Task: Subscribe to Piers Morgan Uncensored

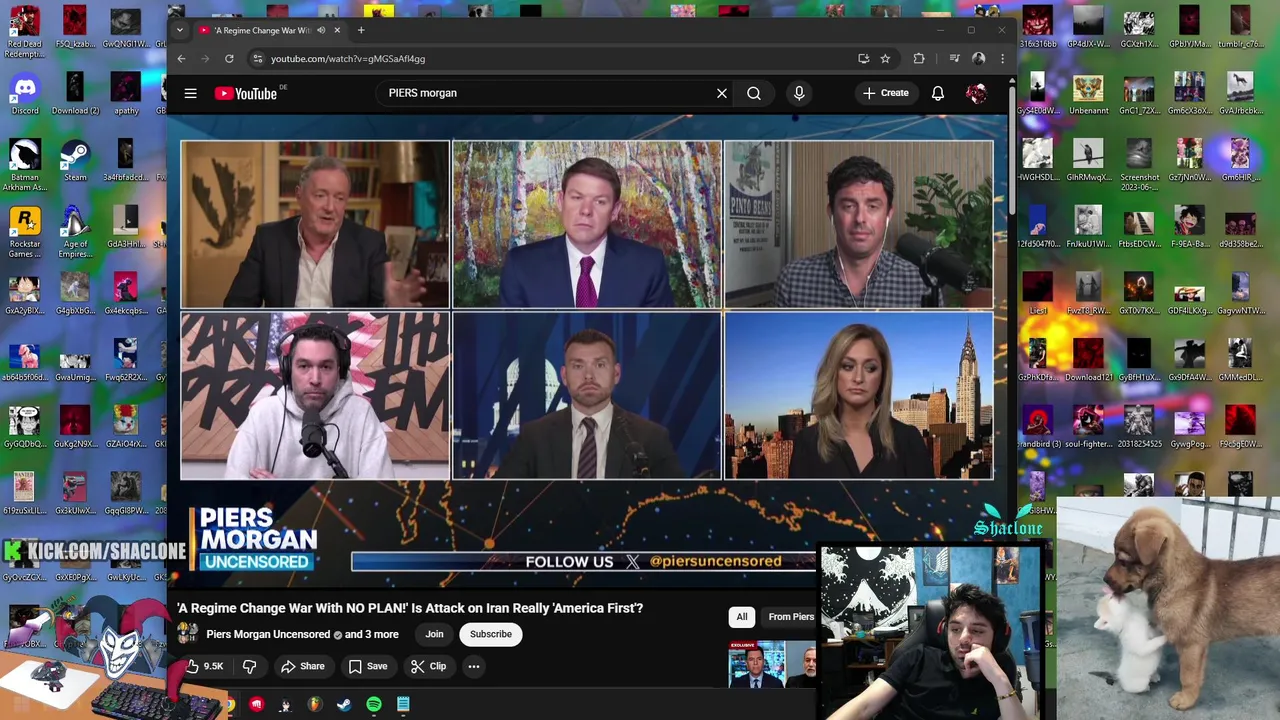Action: point(491,634)
